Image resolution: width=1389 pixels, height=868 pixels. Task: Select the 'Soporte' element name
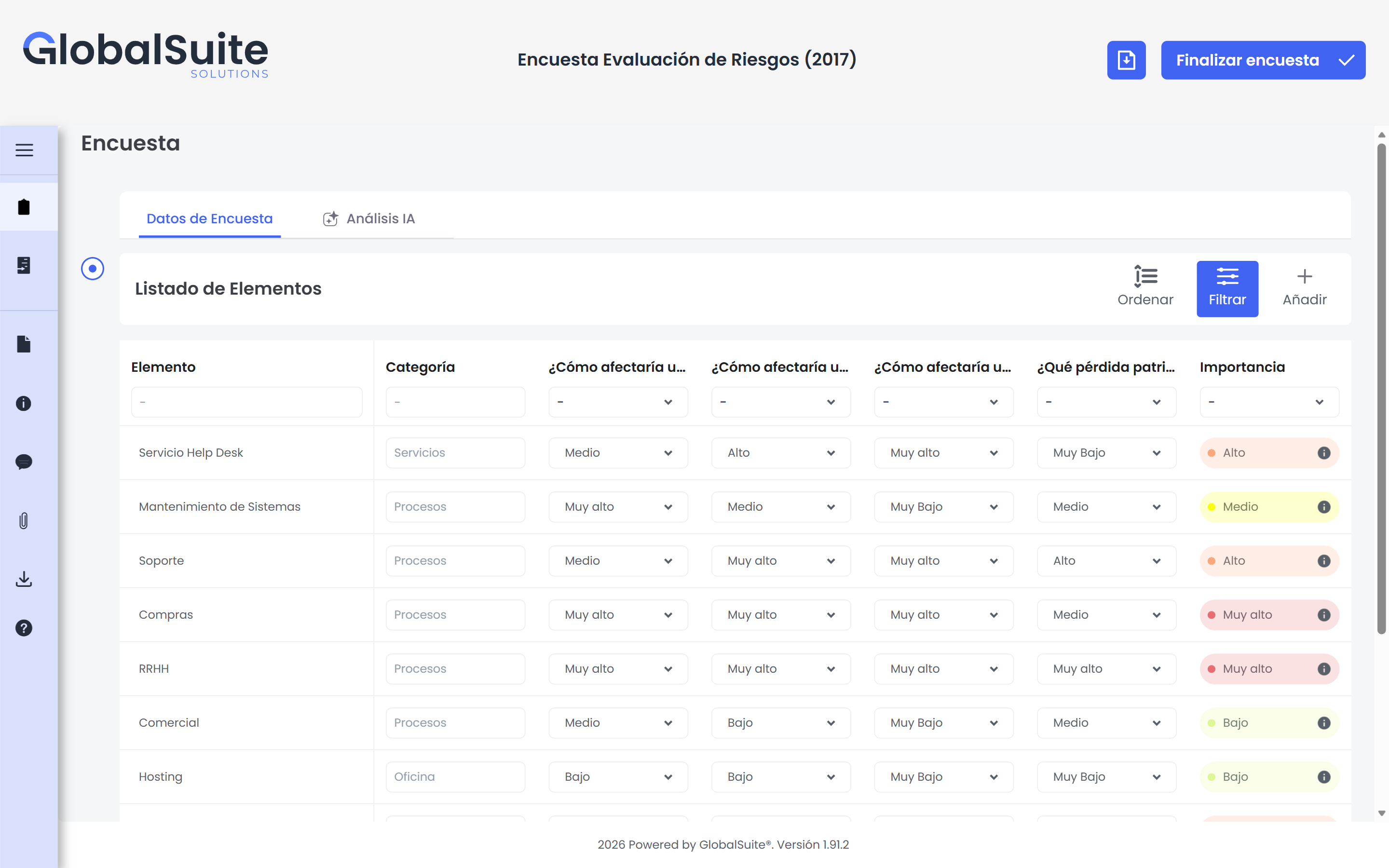(x=161, y=561)
